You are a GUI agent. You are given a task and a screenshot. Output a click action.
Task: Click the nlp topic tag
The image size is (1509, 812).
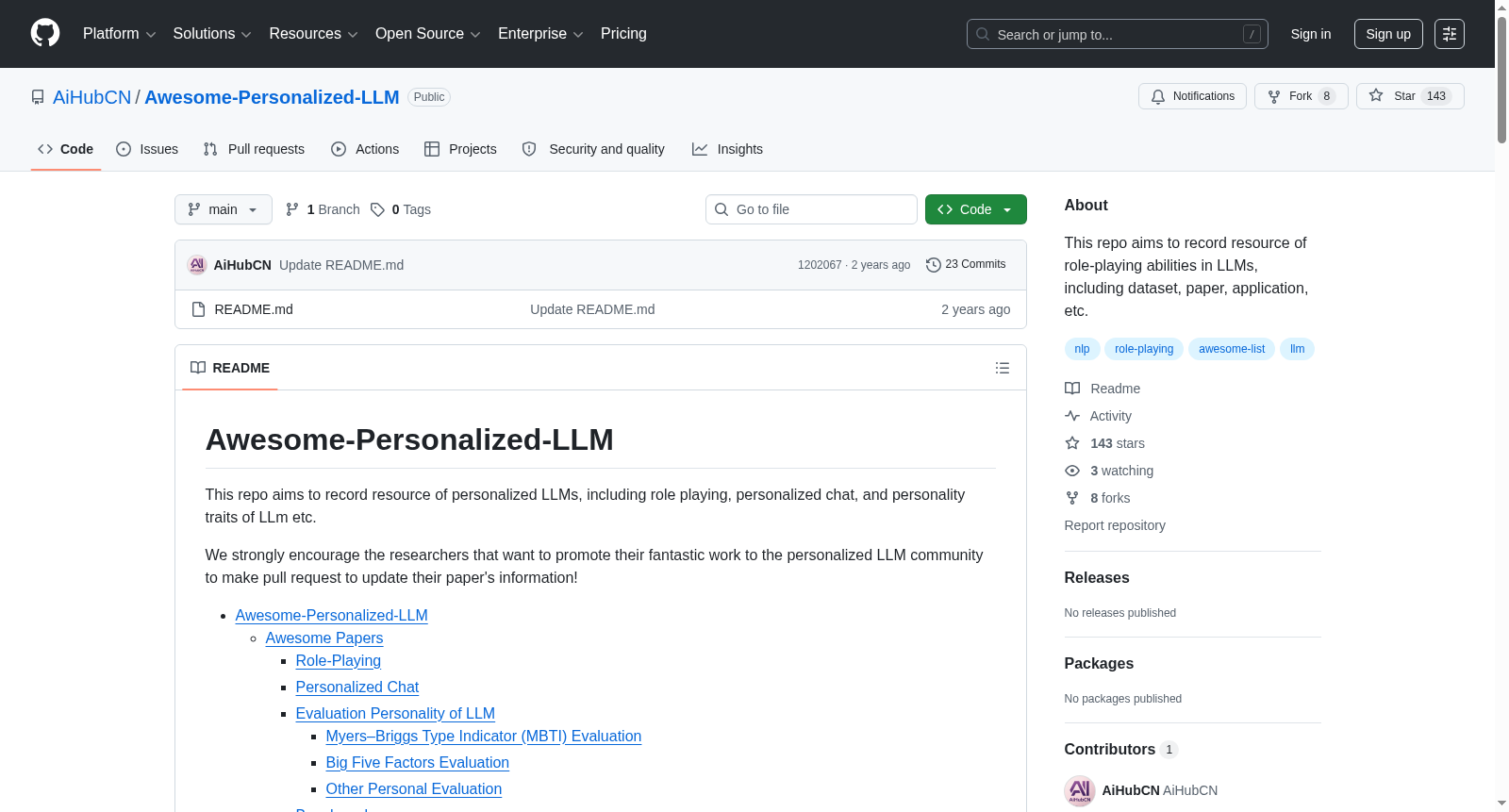pos(1082,349)
